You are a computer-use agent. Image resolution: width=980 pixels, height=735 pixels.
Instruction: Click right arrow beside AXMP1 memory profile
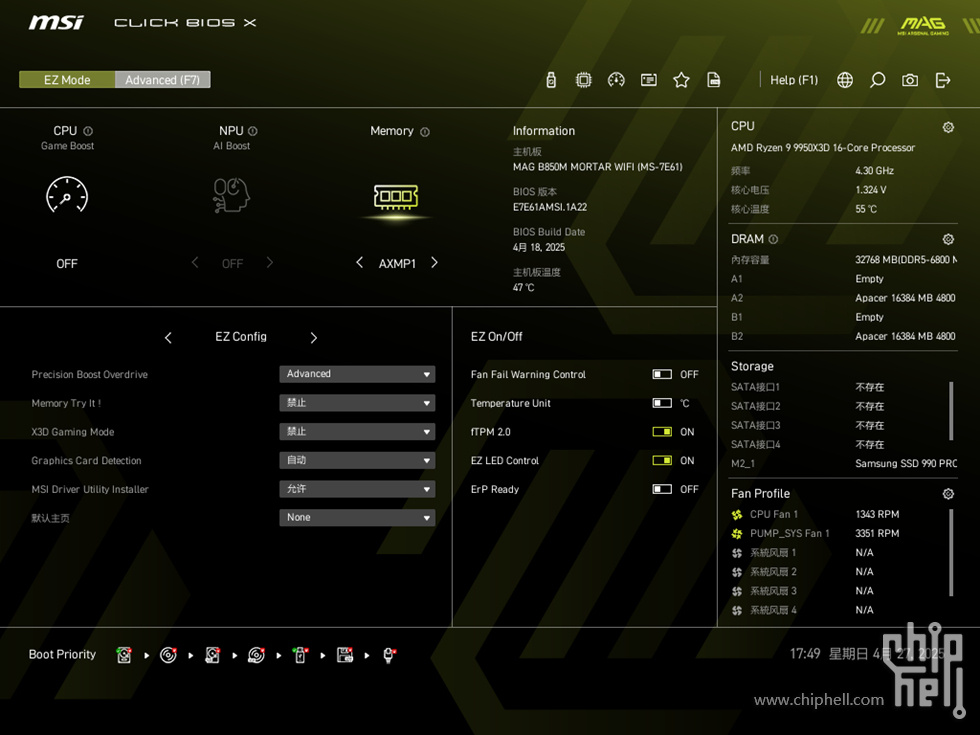coord(434,262)
